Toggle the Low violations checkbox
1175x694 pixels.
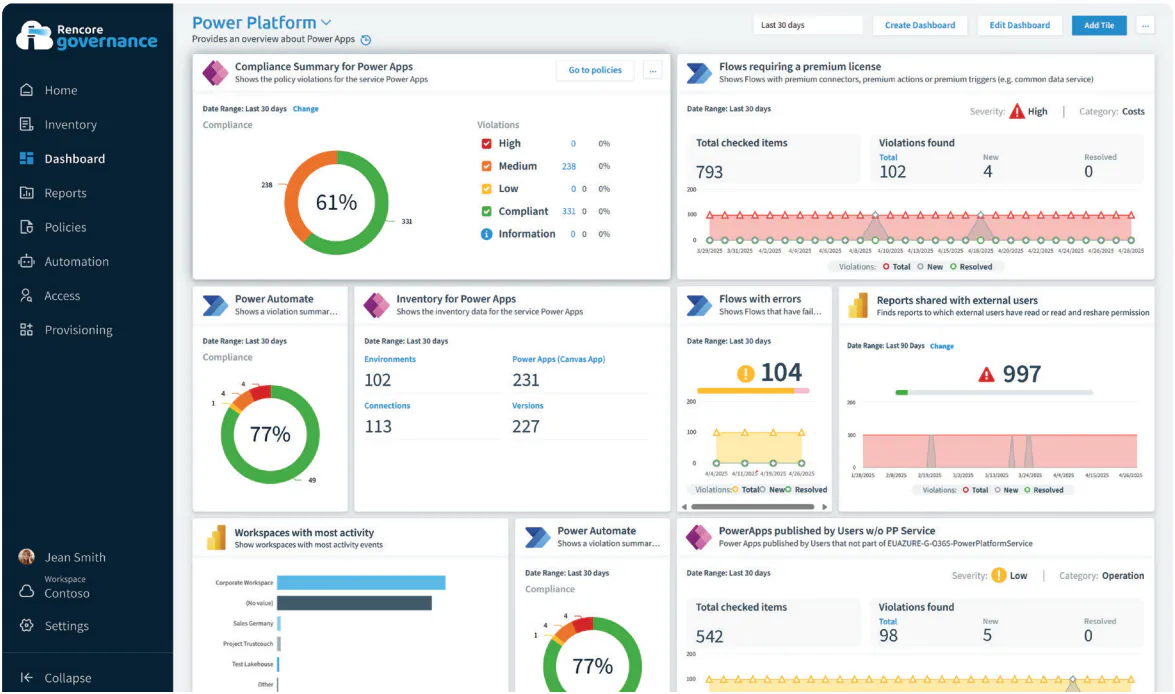click(x=486, y=189)
